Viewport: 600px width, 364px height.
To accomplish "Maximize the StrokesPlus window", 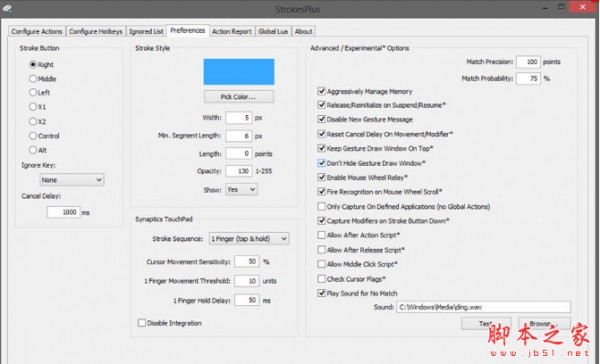I will pos(561,7).
